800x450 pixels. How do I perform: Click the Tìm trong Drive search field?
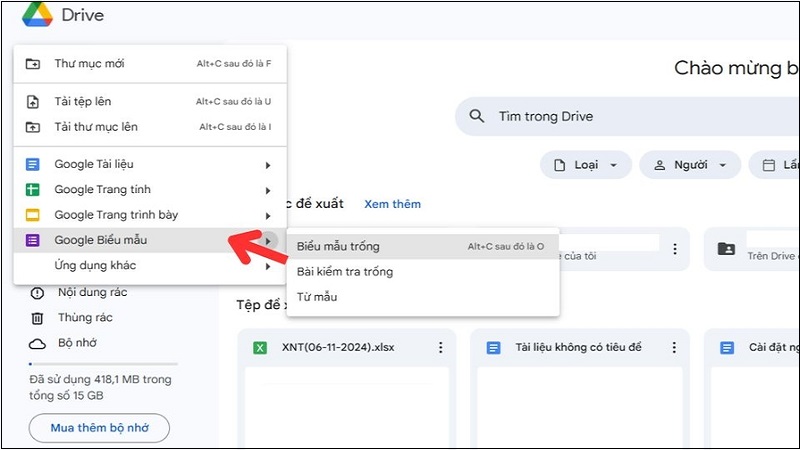tap(628, 116)
